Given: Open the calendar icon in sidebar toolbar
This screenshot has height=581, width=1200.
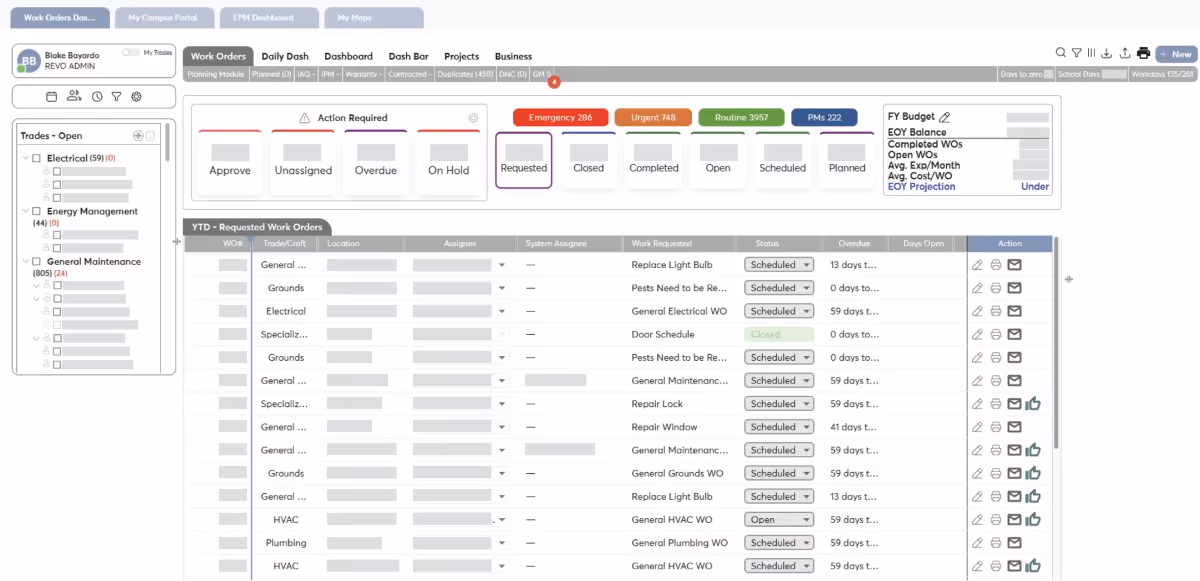Looking at the screenshot, I should [x=52, y=96].
